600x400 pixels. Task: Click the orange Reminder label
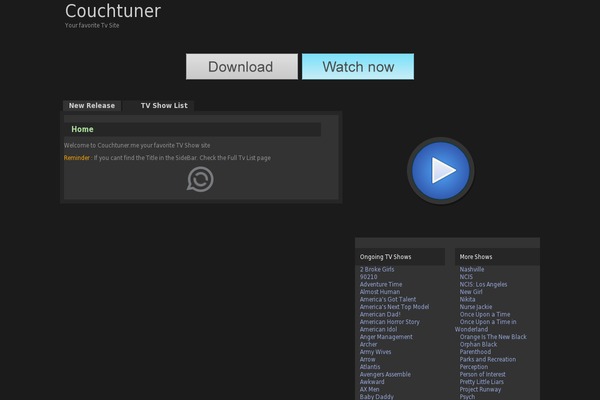(77, 158)
